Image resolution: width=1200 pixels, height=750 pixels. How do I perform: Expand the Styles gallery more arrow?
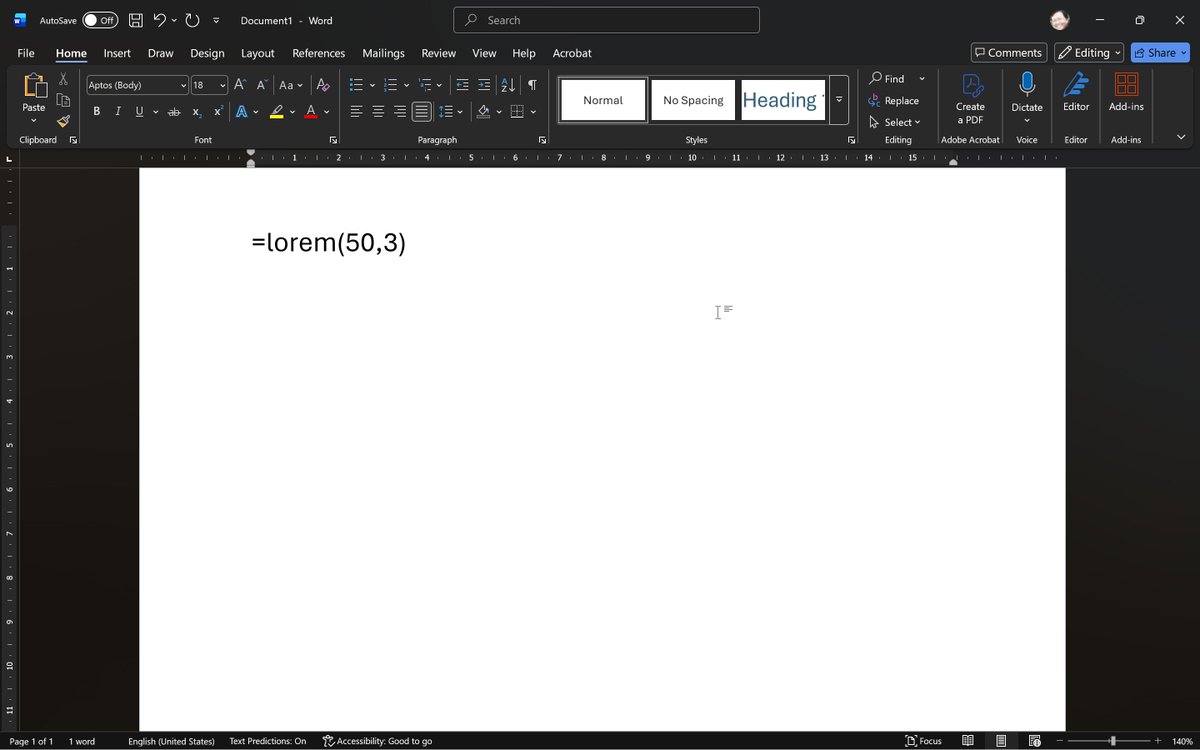coord(839,100)
